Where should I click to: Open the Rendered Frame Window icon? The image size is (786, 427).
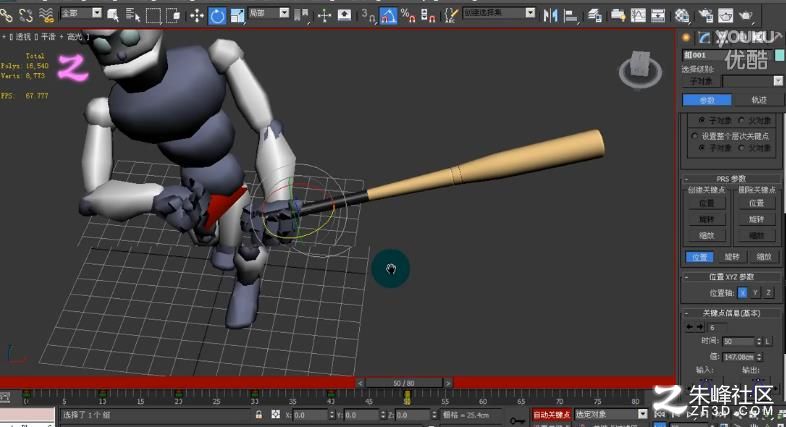click(x=725, y=16)
